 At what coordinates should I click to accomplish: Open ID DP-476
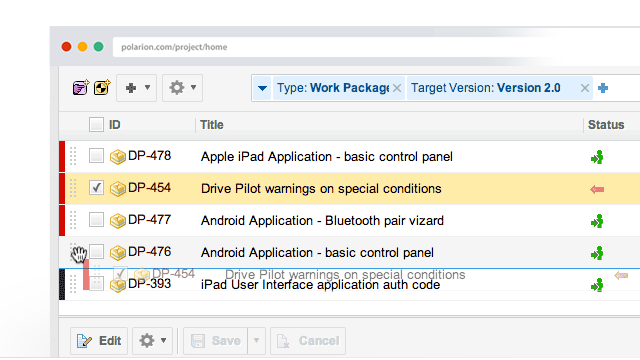[149, 251]
